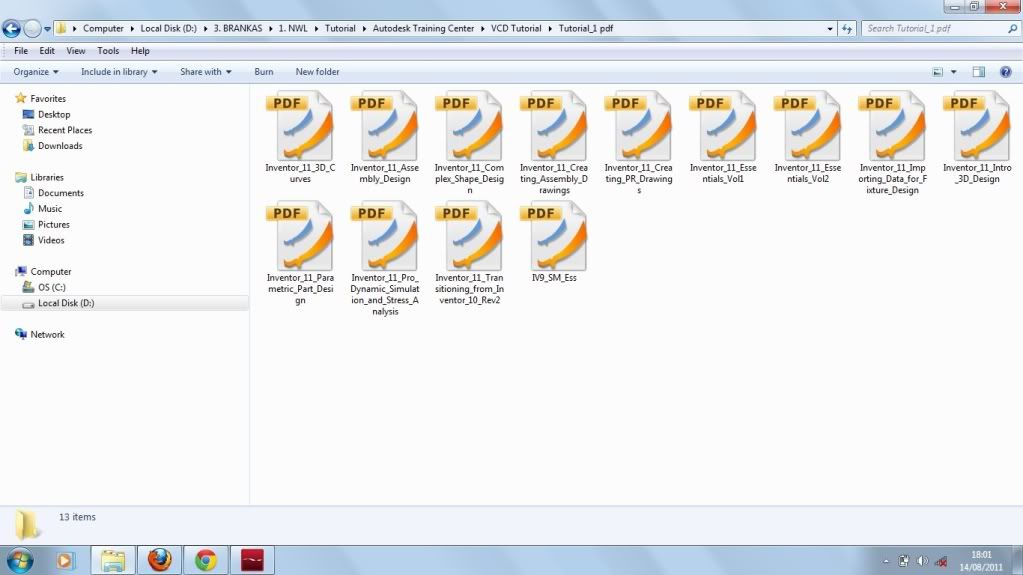Open the Organize dropdown
This screenshot has width=1023, height=575.
36,72
